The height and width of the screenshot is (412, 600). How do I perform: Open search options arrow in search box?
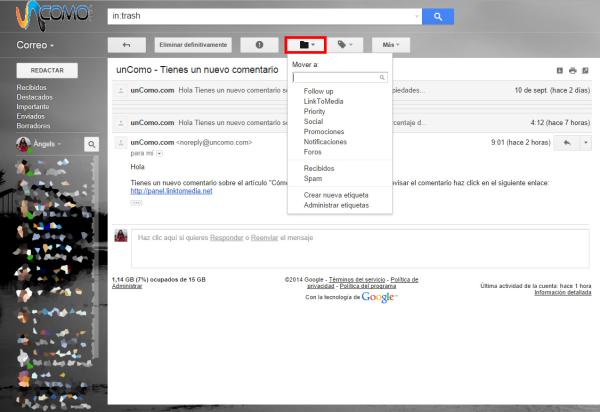417,16
